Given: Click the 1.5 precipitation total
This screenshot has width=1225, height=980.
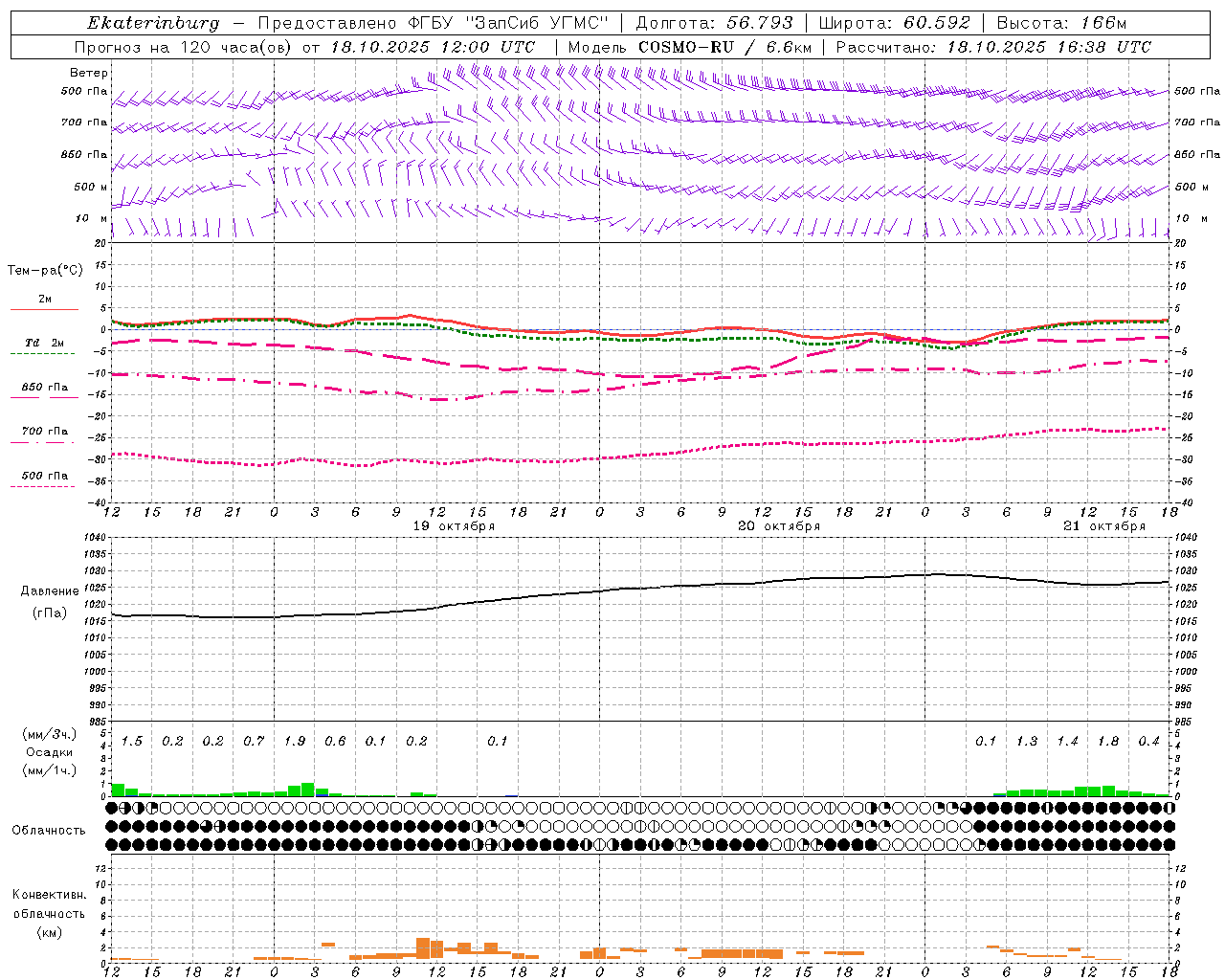Looking at the screenshot, I should (132, 741).
